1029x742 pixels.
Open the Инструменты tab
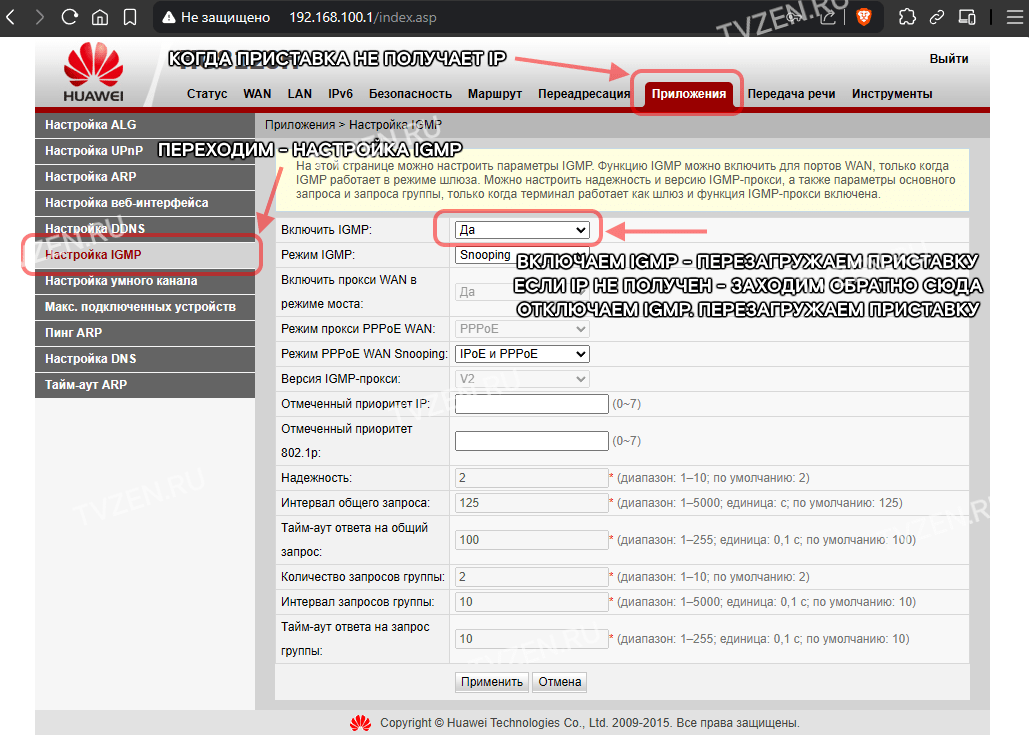click(892, 94)
